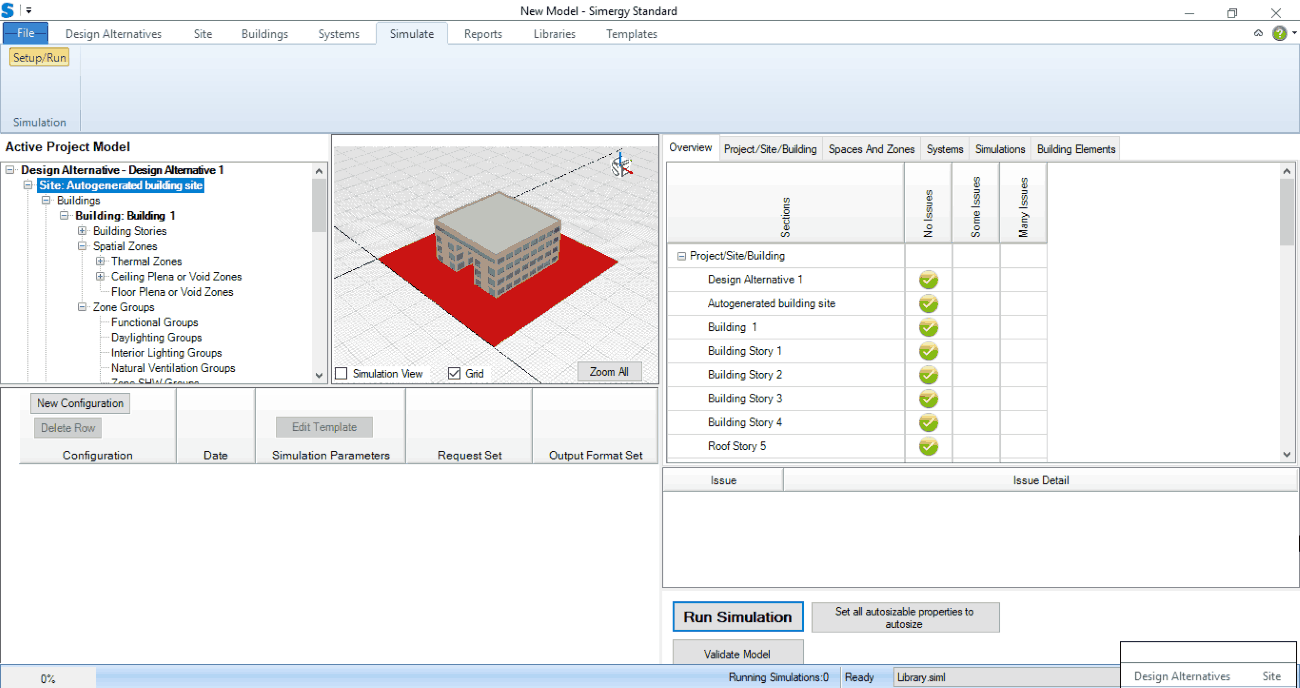Switch to the Spaces And Zones tab

click(872, 149)
